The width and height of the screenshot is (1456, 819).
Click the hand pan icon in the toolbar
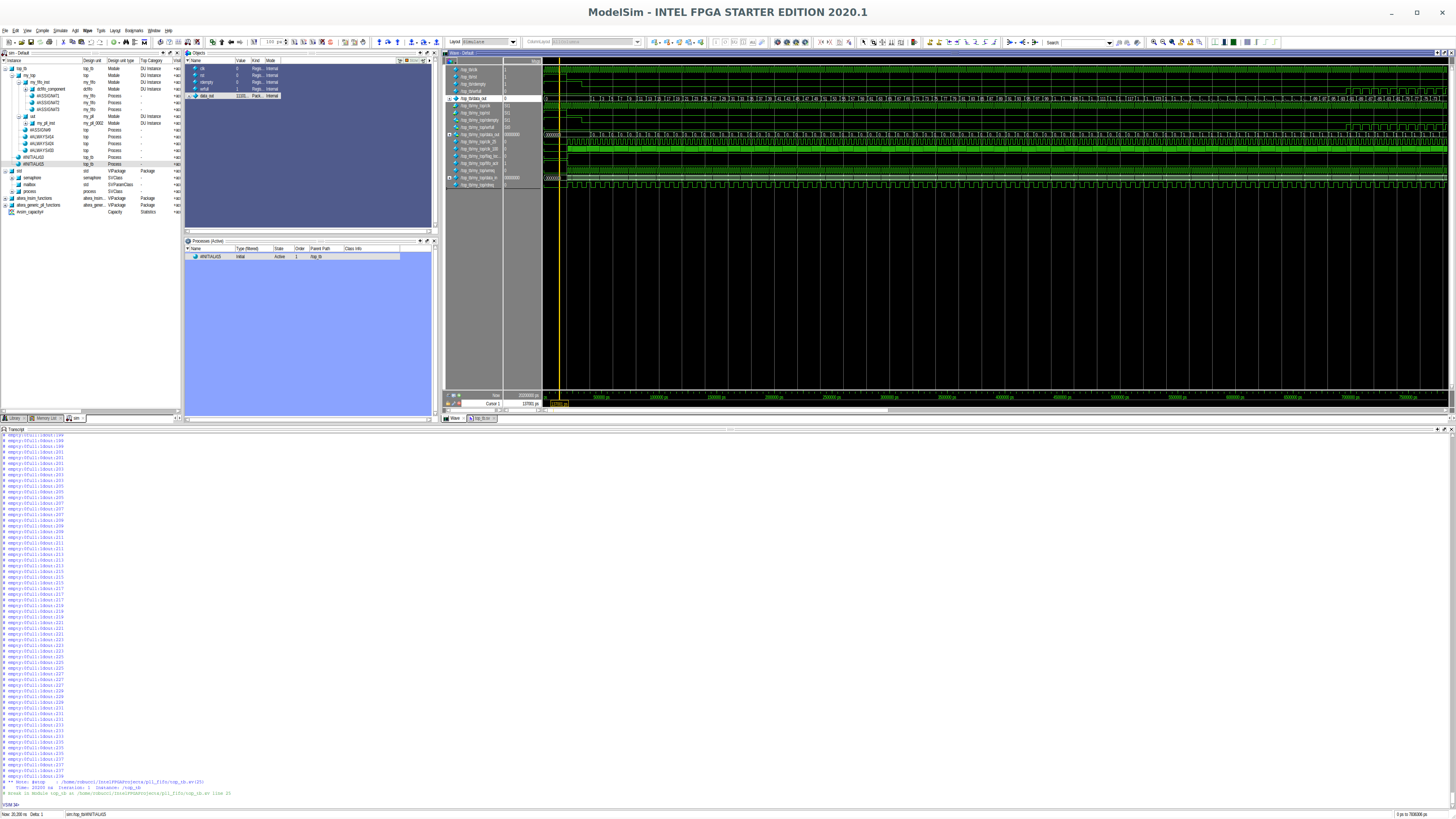pos(364,42)
